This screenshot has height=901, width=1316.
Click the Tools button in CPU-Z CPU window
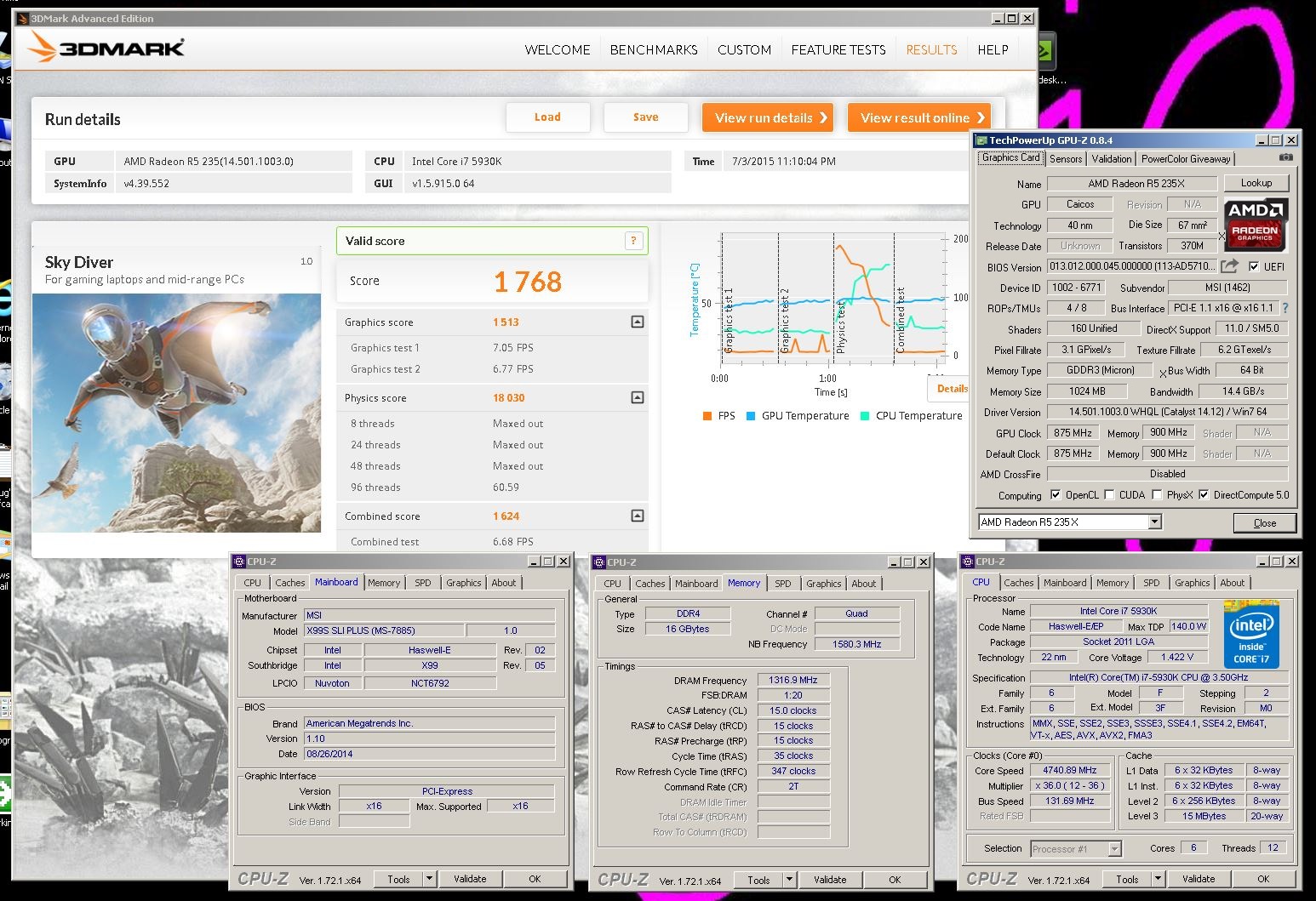[x=1127, y=879]
